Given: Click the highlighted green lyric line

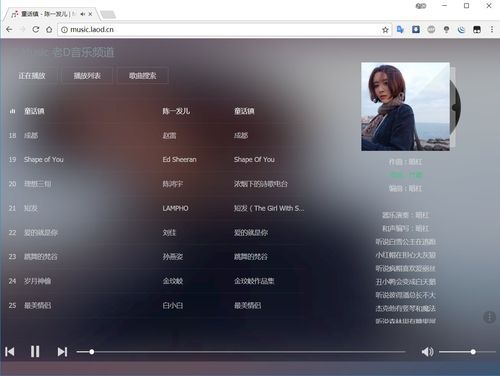Looking at the screenshot, I should click(406, 175).
